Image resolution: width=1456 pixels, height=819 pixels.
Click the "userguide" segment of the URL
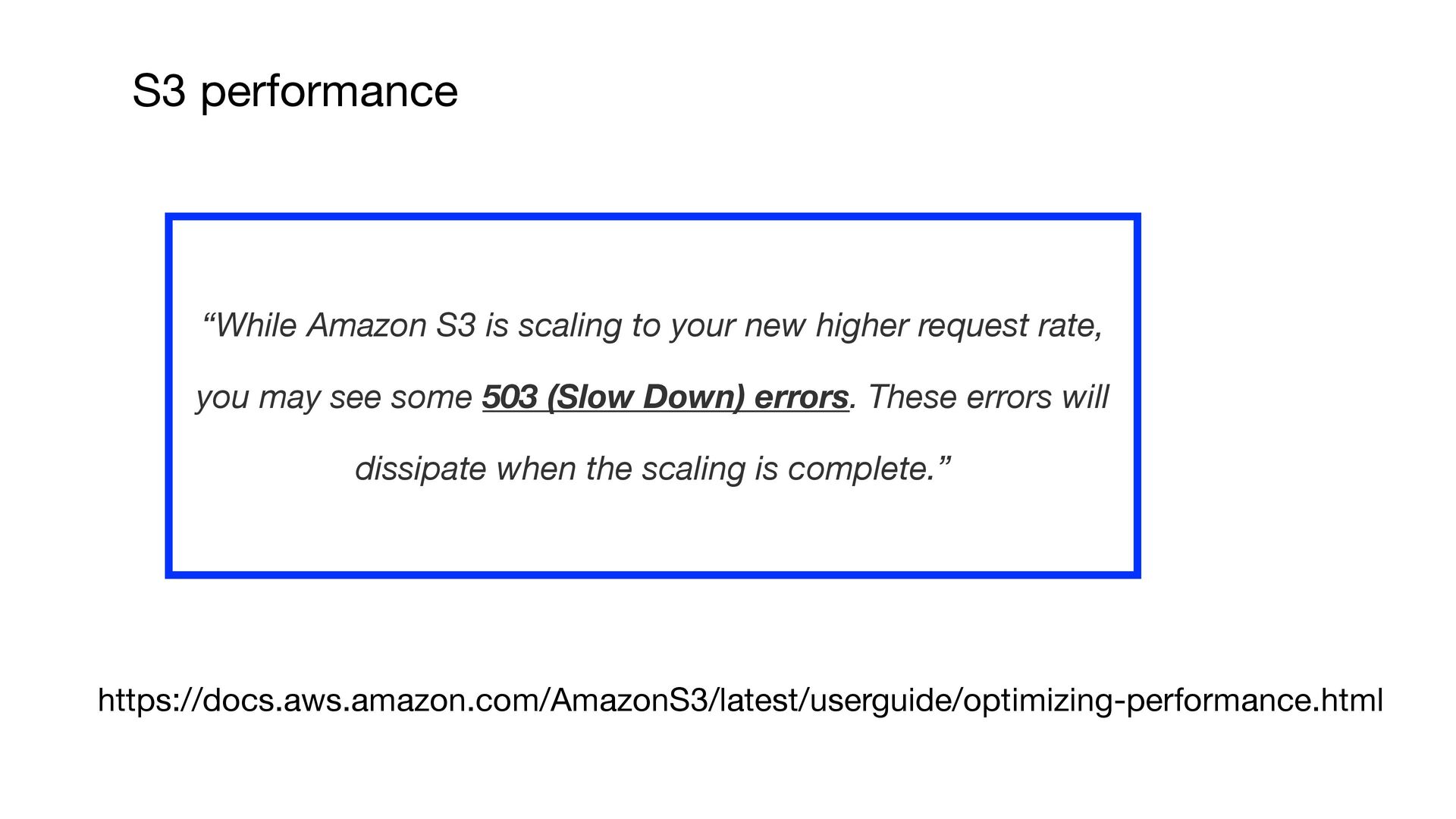click(881, 701)
